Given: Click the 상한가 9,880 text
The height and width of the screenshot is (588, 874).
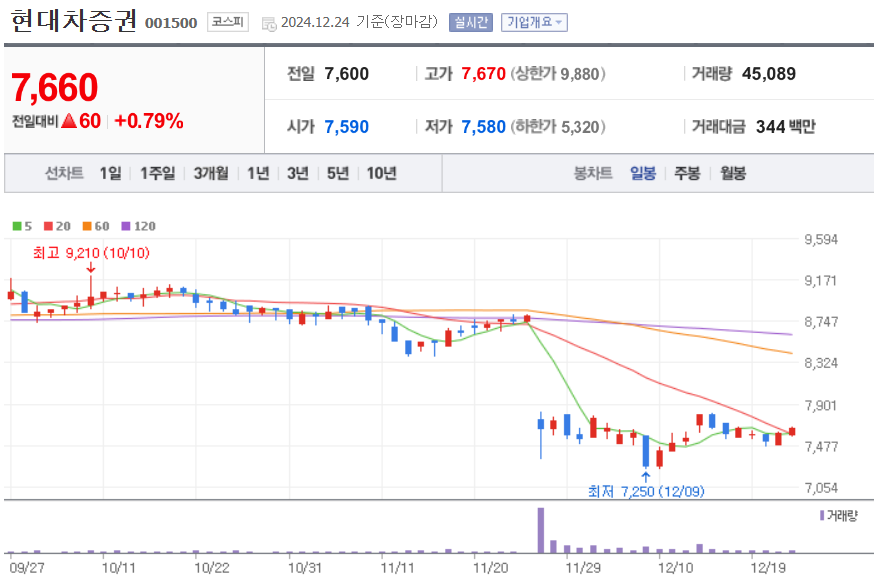Looking at the screenshot, I should pos(558,74).
